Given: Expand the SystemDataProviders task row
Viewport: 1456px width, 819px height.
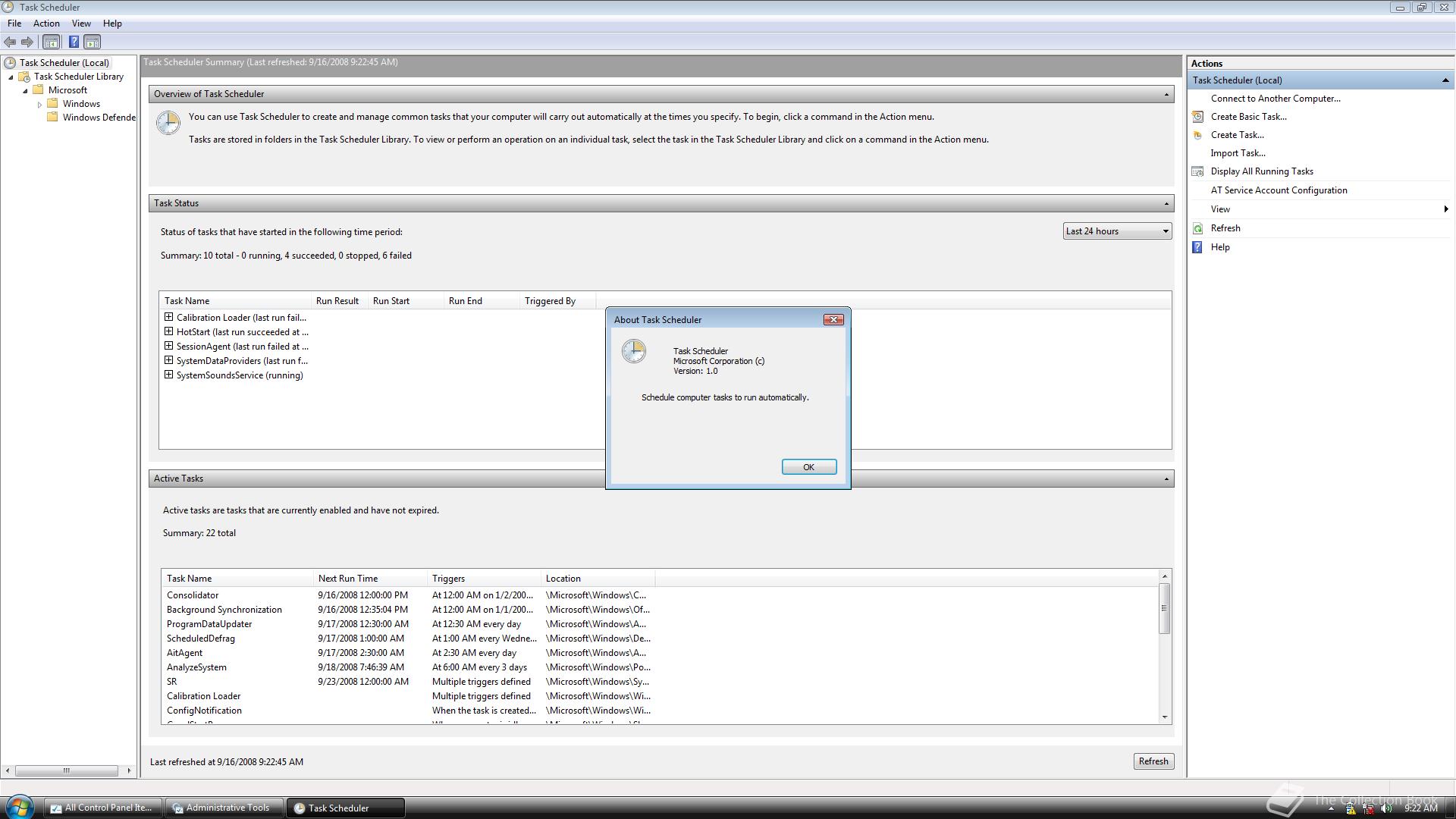Looking at the screenshot, I should click(x=168, y=360).
